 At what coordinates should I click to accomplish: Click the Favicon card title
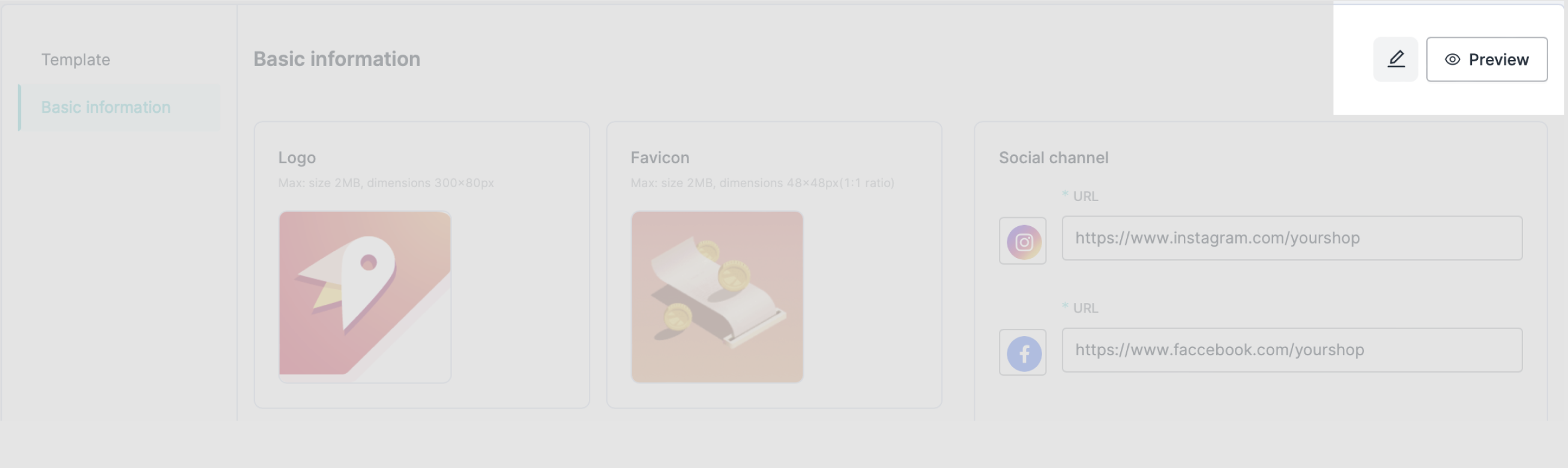[x=660, y=158]
